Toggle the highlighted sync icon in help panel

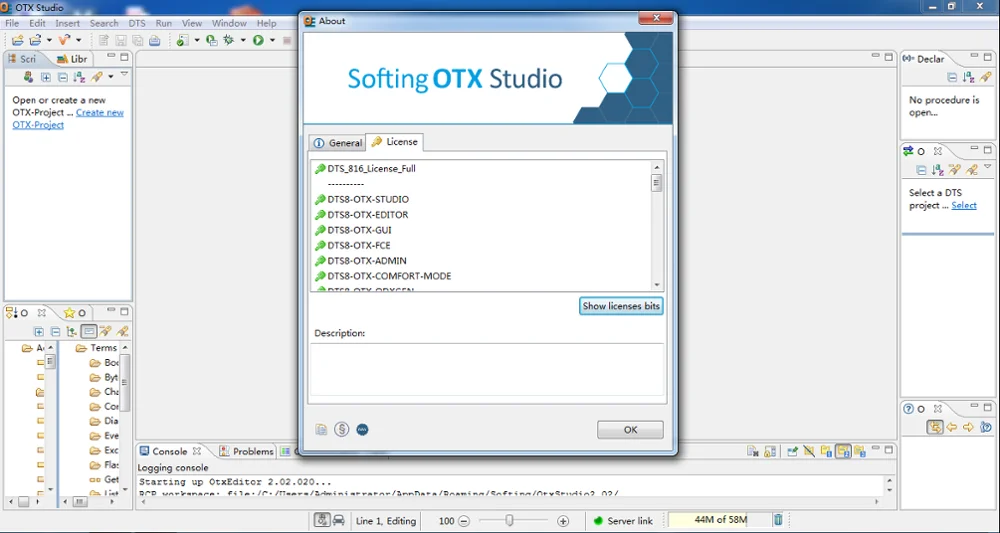[935, 427]
